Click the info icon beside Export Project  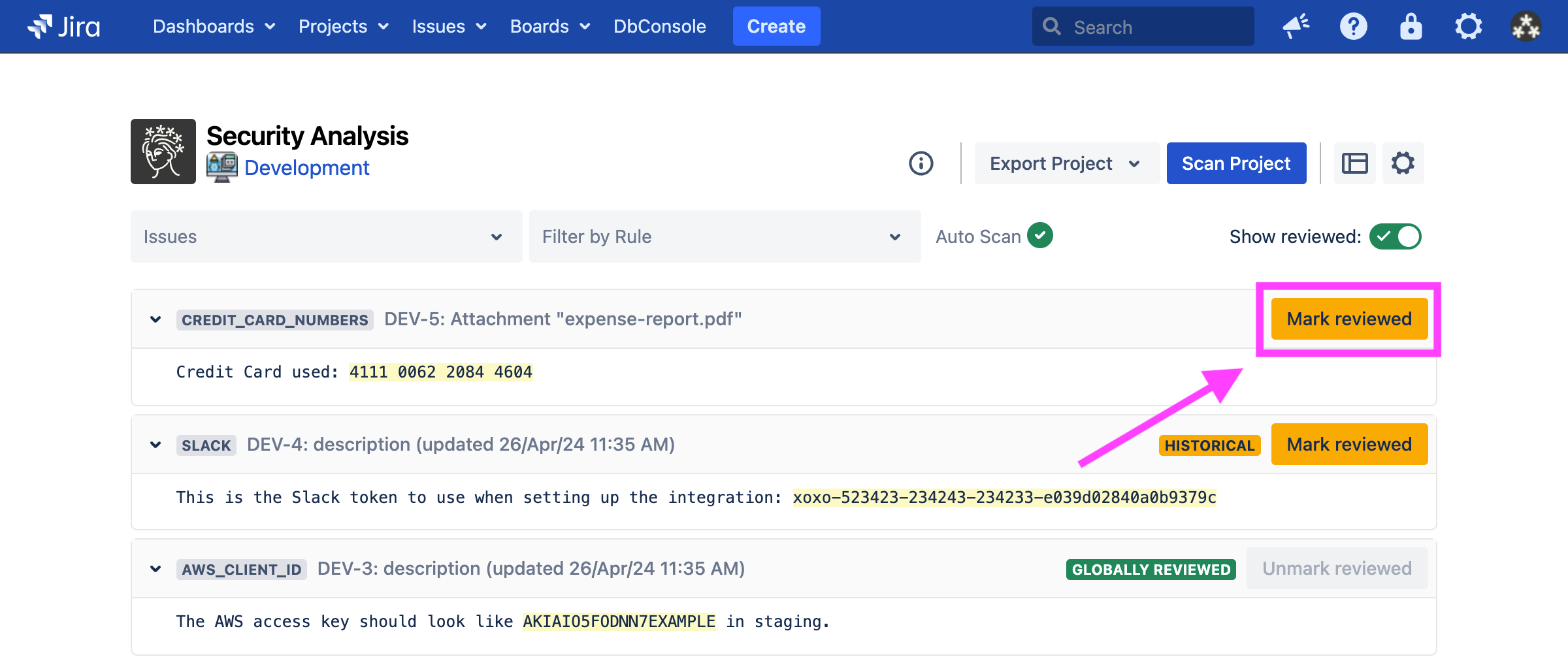[x=921, y=163]
